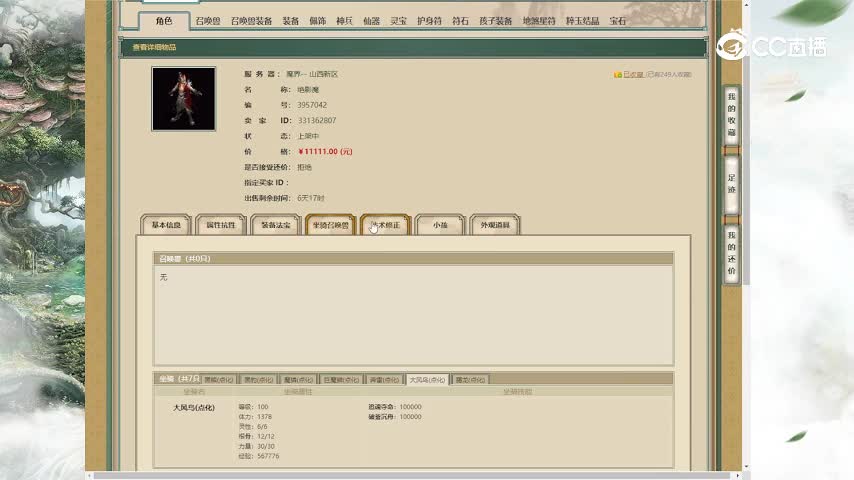Open the 足迹 side panel
Image resolution: width=854 pixels, height=480 pixels.
tap(731, 184)
